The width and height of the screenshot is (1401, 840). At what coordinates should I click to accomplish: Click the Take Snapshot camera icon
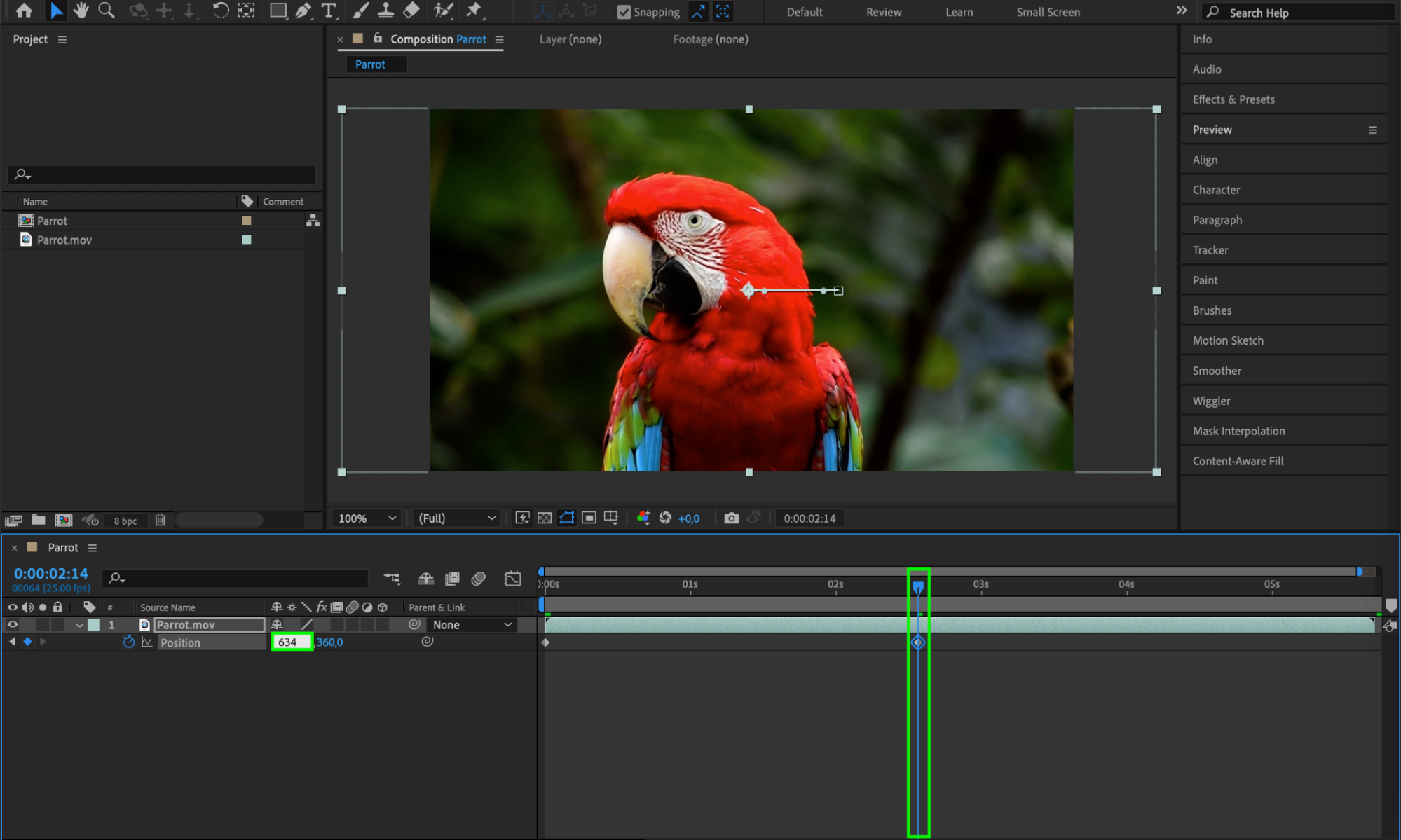731,518
